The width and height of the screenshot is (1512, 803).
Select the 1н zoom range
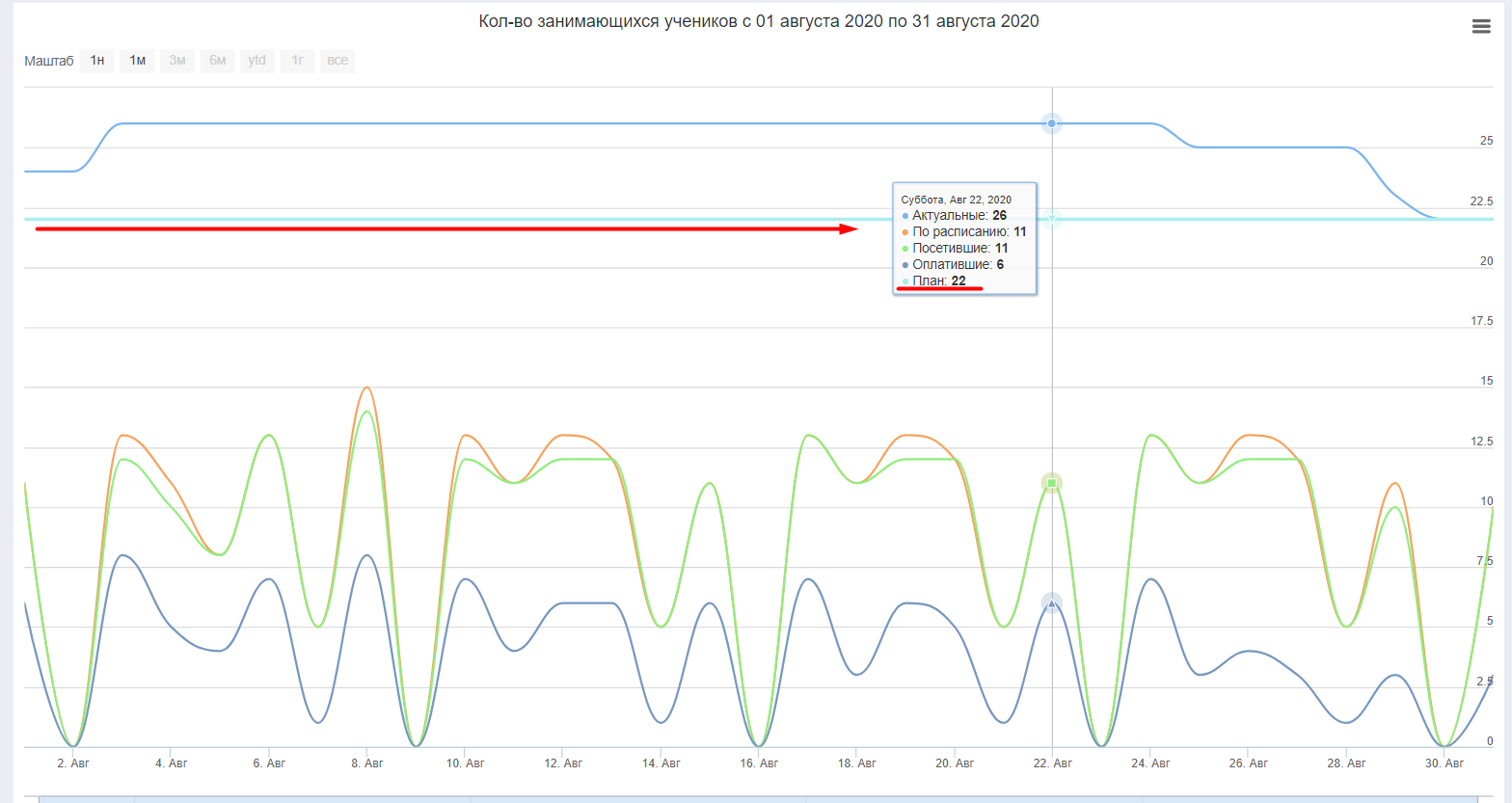97,61
